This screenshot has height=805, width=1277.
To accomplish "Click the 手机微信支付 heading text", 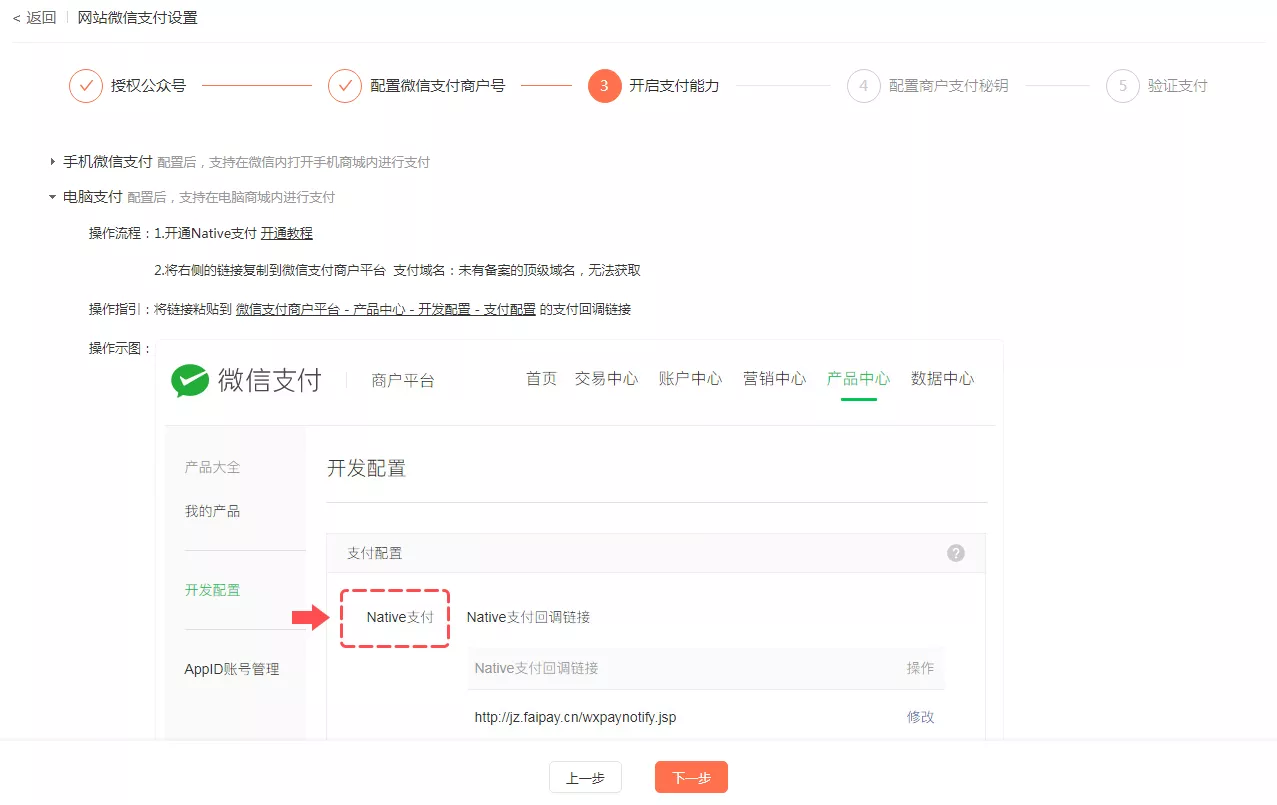I will [x=108, y=161].
